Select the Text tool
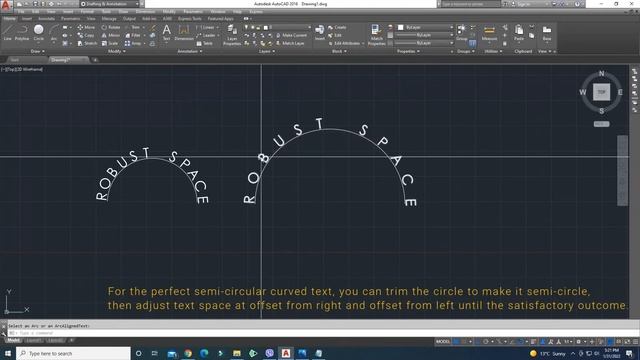The width and height of the screenshot is (640, 360). pyautogui.click(x=167, y=32)
